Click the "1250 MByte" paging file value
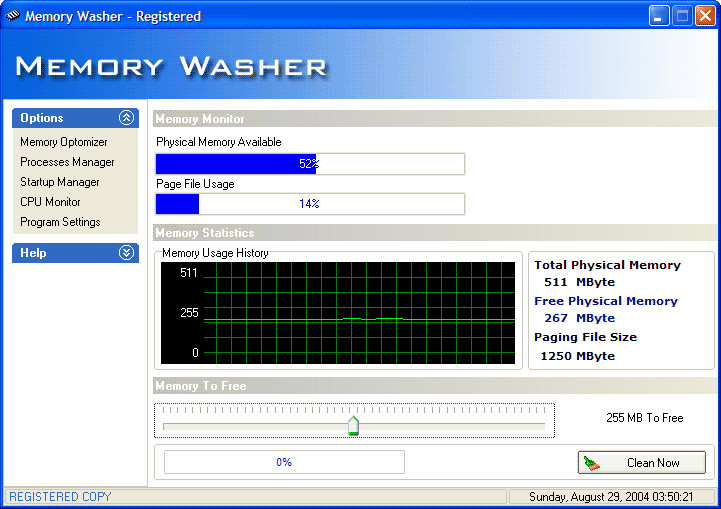 (x=578, y=356)
